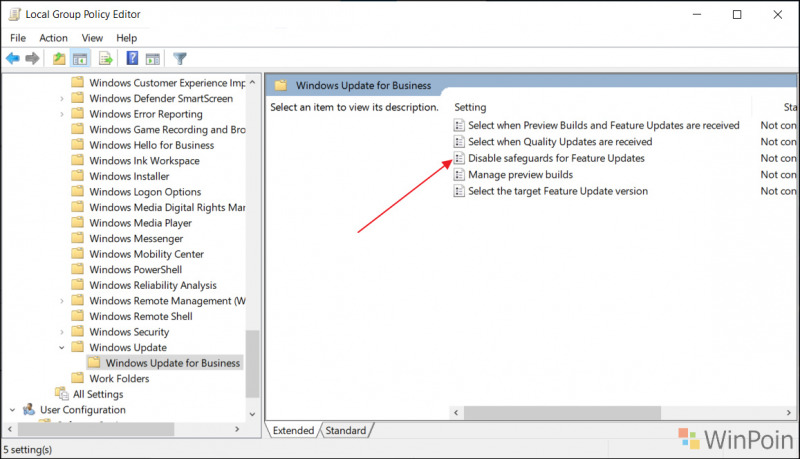Screen dimensions: 800x459
Task: Select Windows Game Recording folder
Action: [167, 130]
